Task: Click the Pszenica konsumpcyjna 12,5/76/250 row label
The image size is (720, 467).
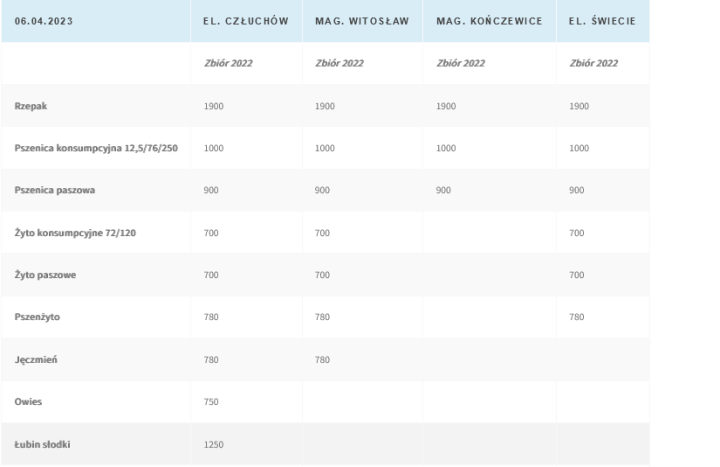Action: coord(96,147)
